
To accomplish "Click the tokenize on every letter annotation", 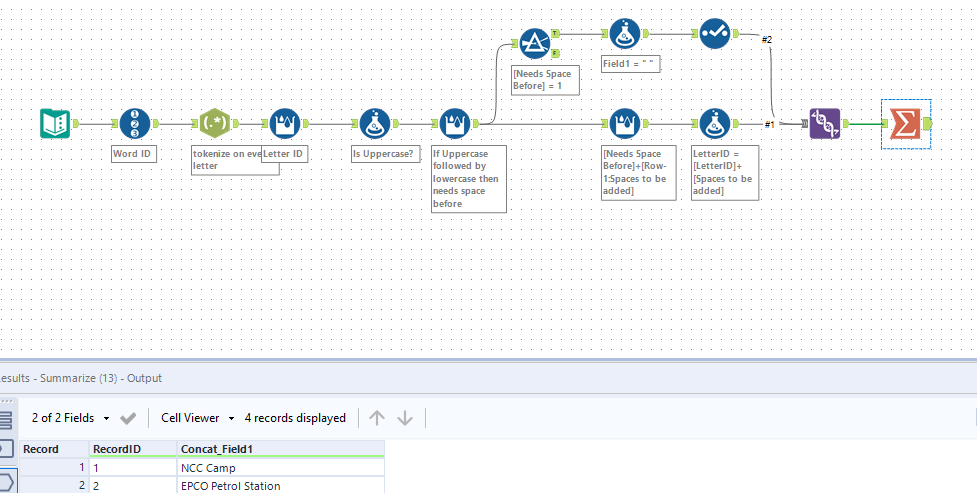I will coord(235,160).
